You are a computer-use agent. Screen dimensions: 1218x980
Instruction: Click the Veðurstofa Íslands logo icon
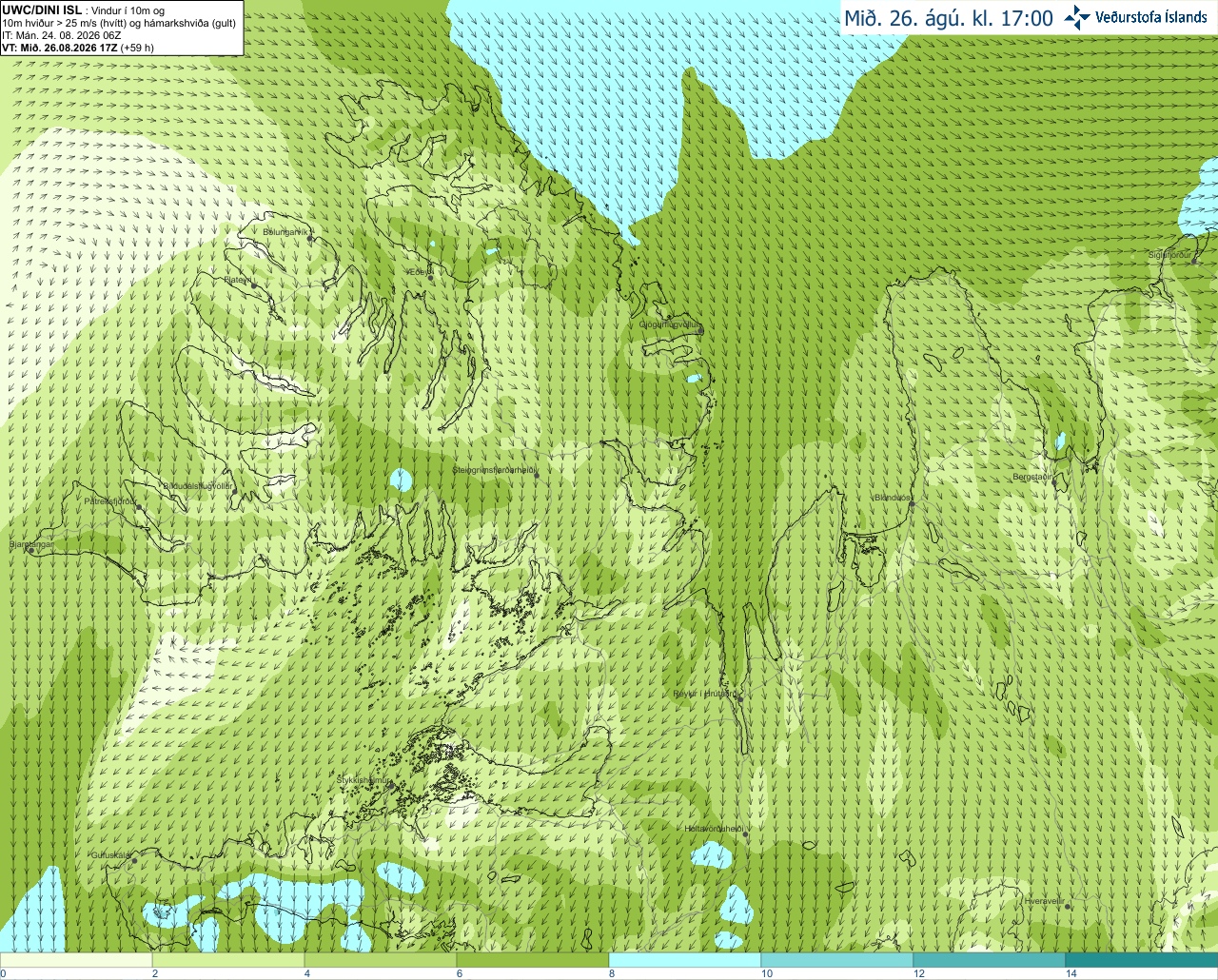[1076, 17]
